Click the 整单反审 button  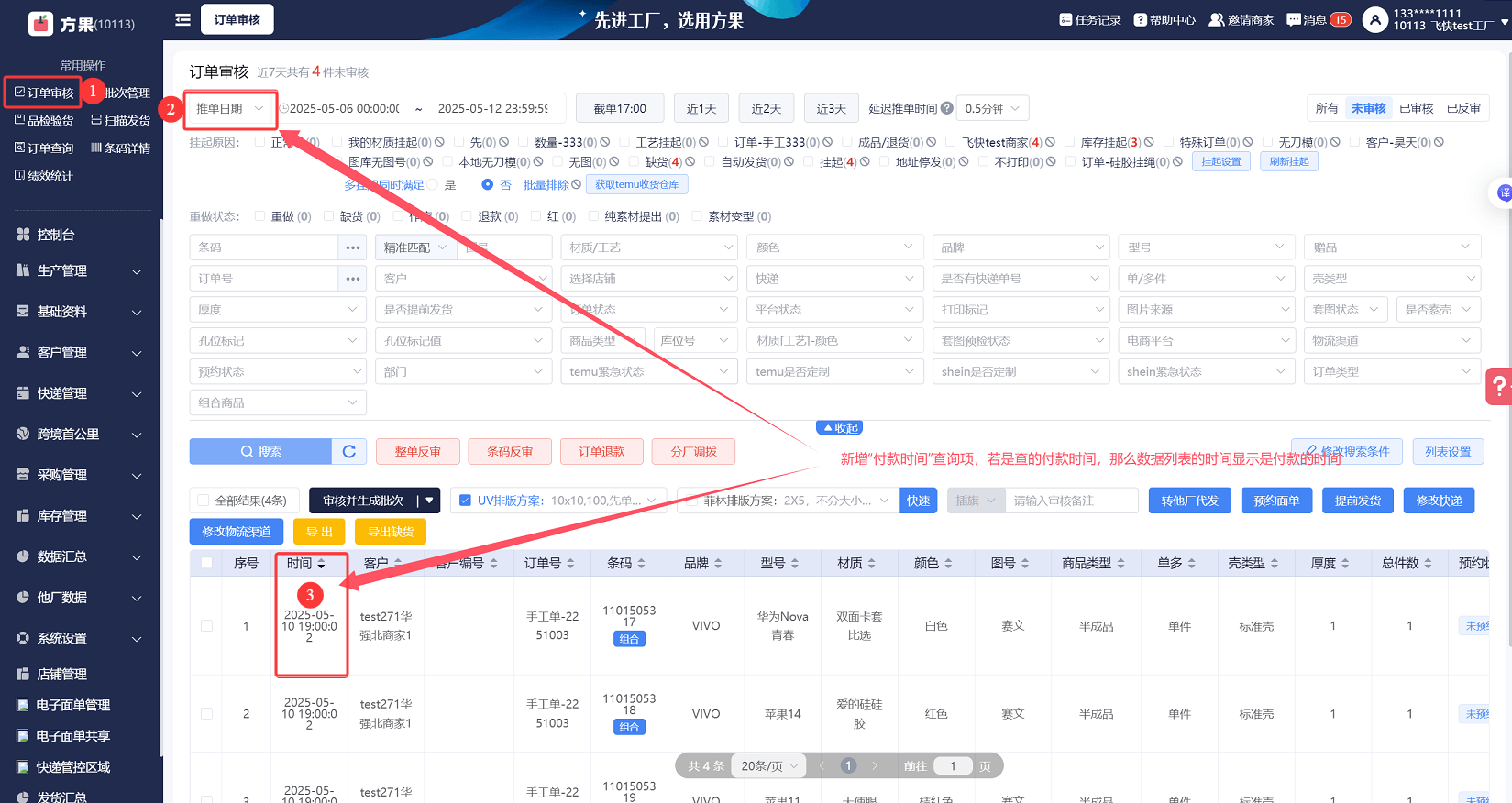[x=418, y=451]
